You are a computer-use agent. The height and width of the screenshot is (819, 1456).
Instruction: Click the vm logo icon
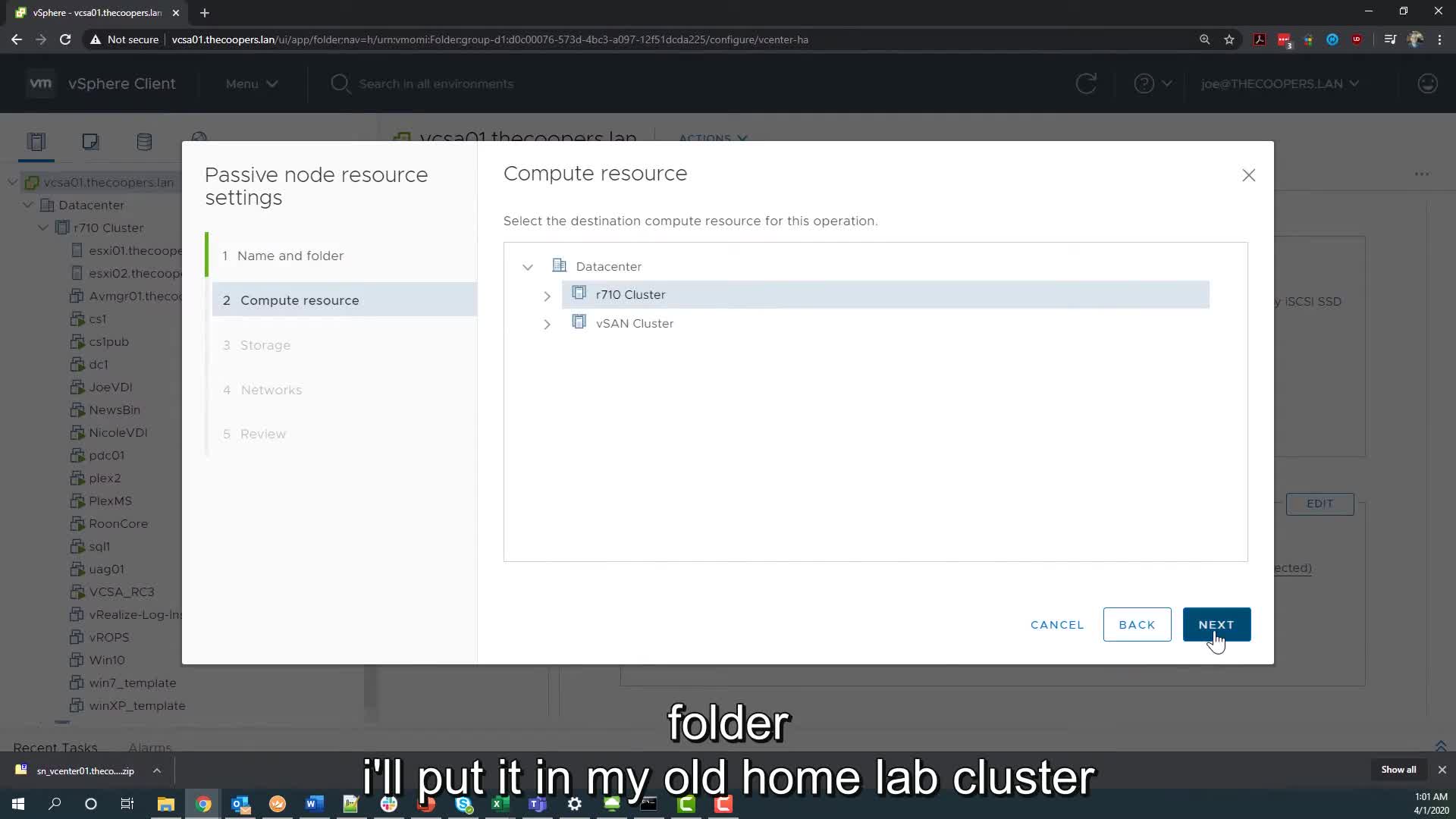[41, 83]
